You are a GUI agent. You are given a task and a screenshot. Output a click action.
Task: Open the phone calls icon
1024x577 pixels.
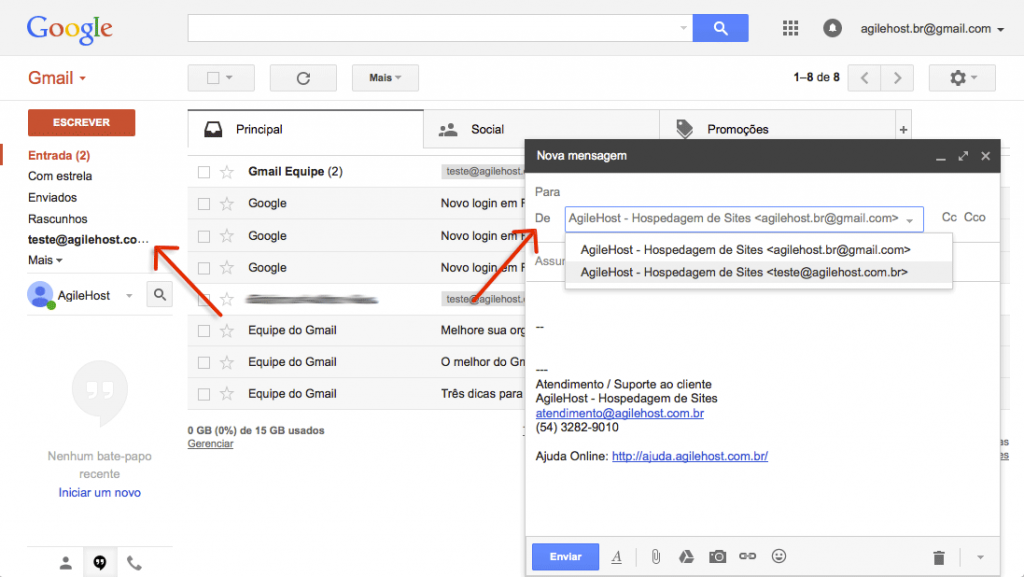(x=134, y=563)
